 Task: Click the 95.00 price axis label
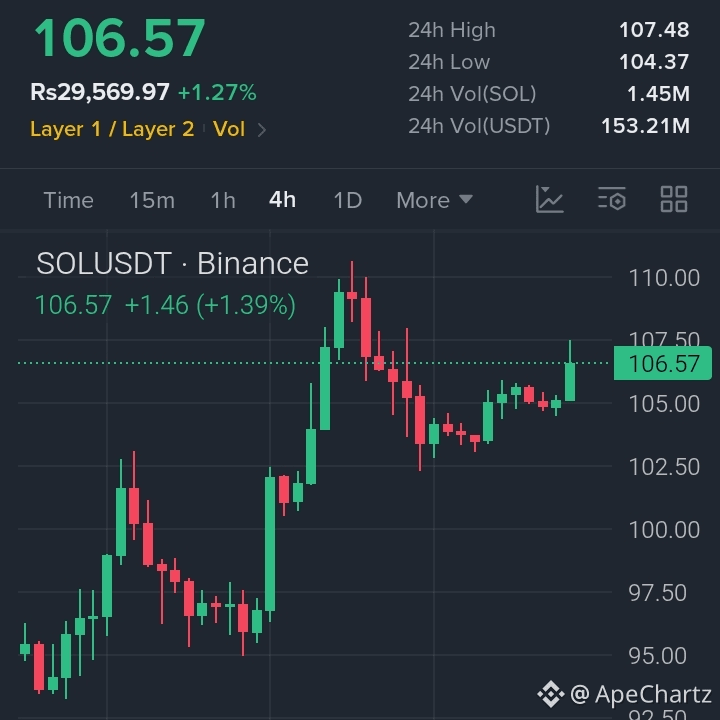pyautogui.click(x=658, y=656)
